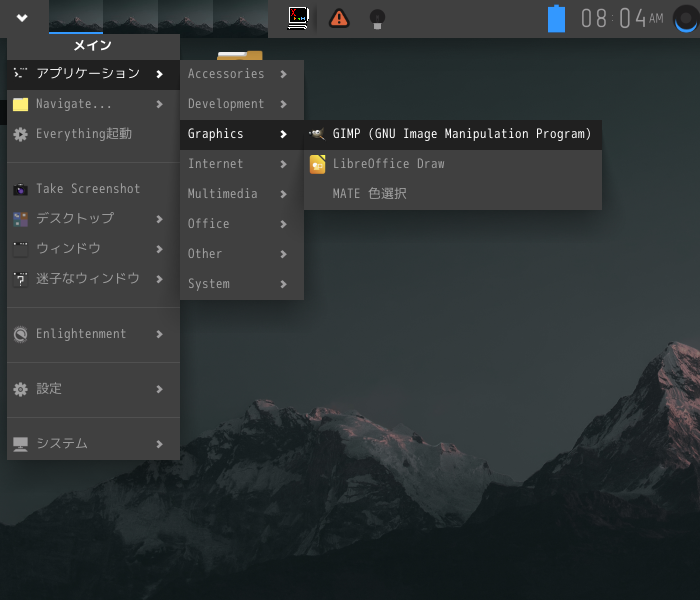This screenshot has width=700, height=600.
Task: Open the Accessories category
Action: pos(242,74)
